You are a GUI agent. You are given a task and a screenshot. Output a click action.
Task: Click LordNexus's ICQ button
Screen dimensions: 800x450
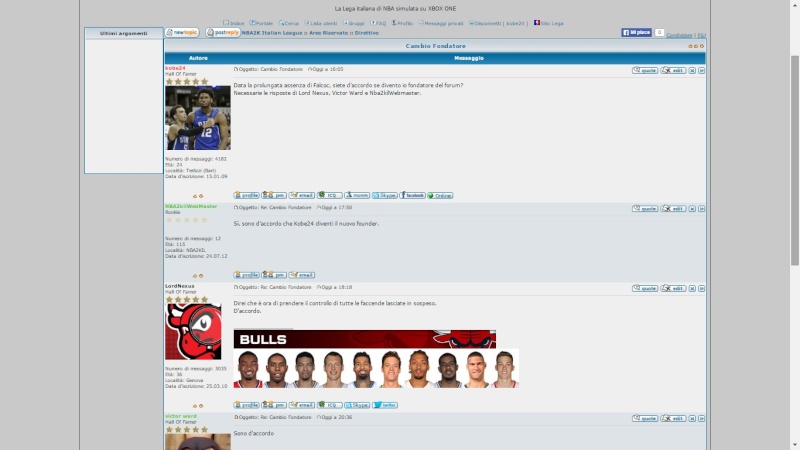(x=329, y=405)
